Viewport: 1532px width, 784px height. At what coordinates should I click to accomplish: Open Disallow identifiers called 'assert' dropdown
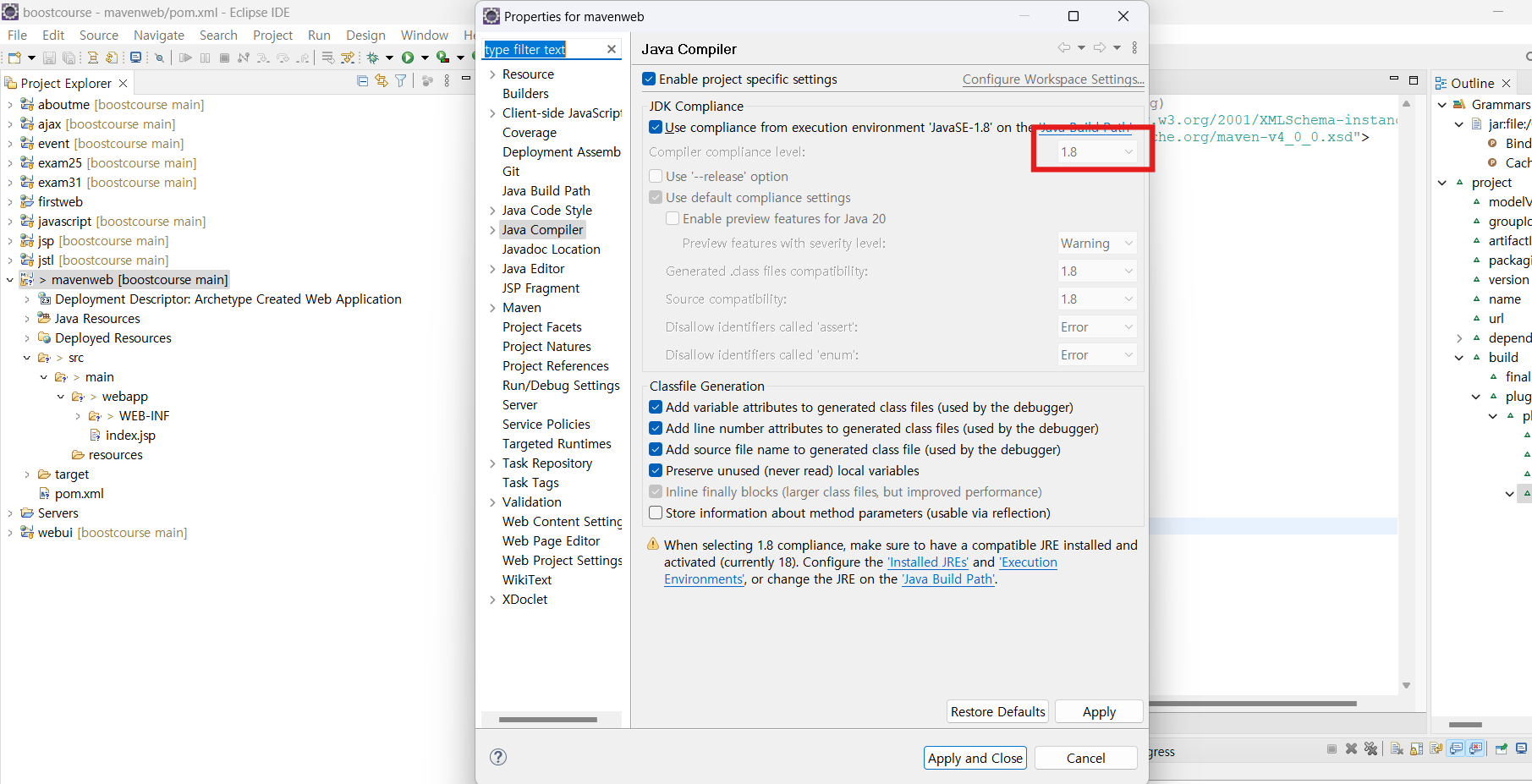coord(1096,327)
